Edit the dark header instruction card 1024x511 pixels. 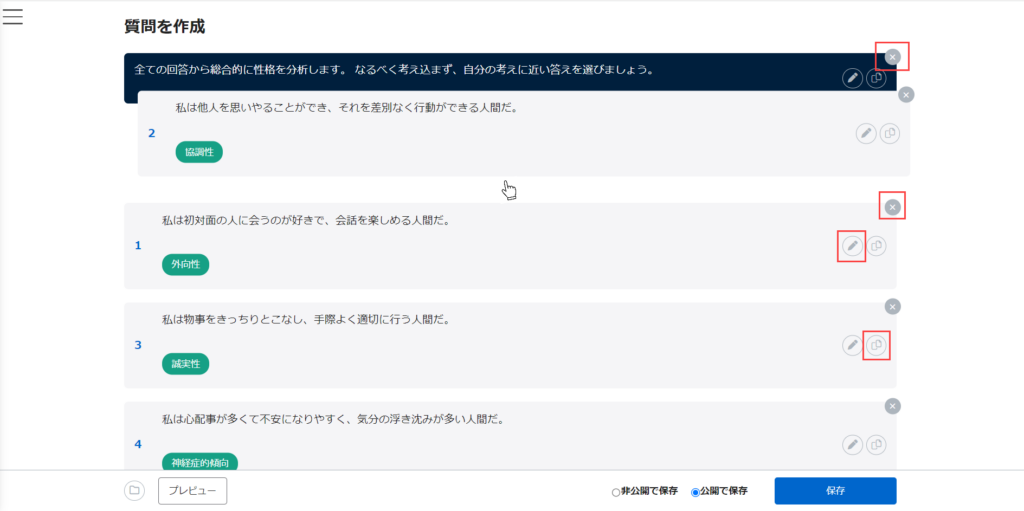852,78
